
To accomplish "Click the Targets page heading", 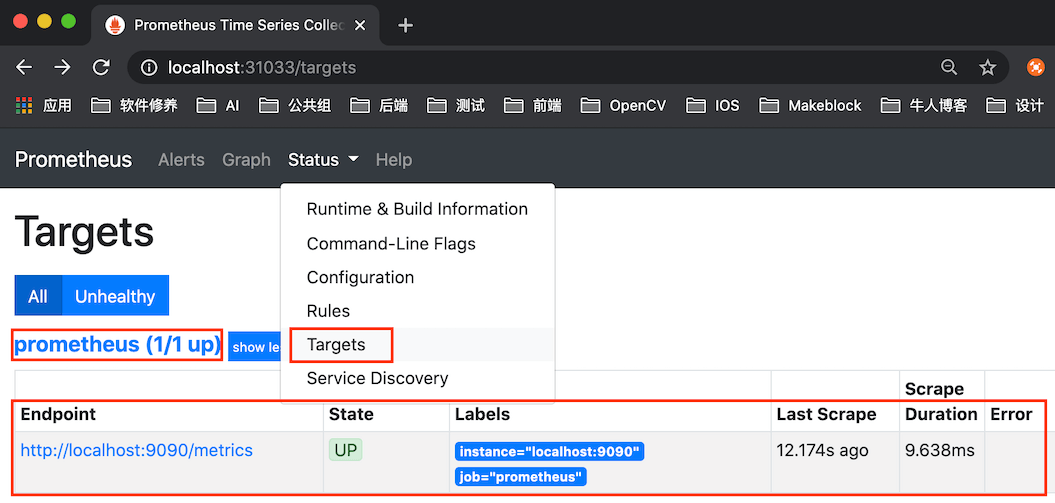I will click(x=84, y=232).
